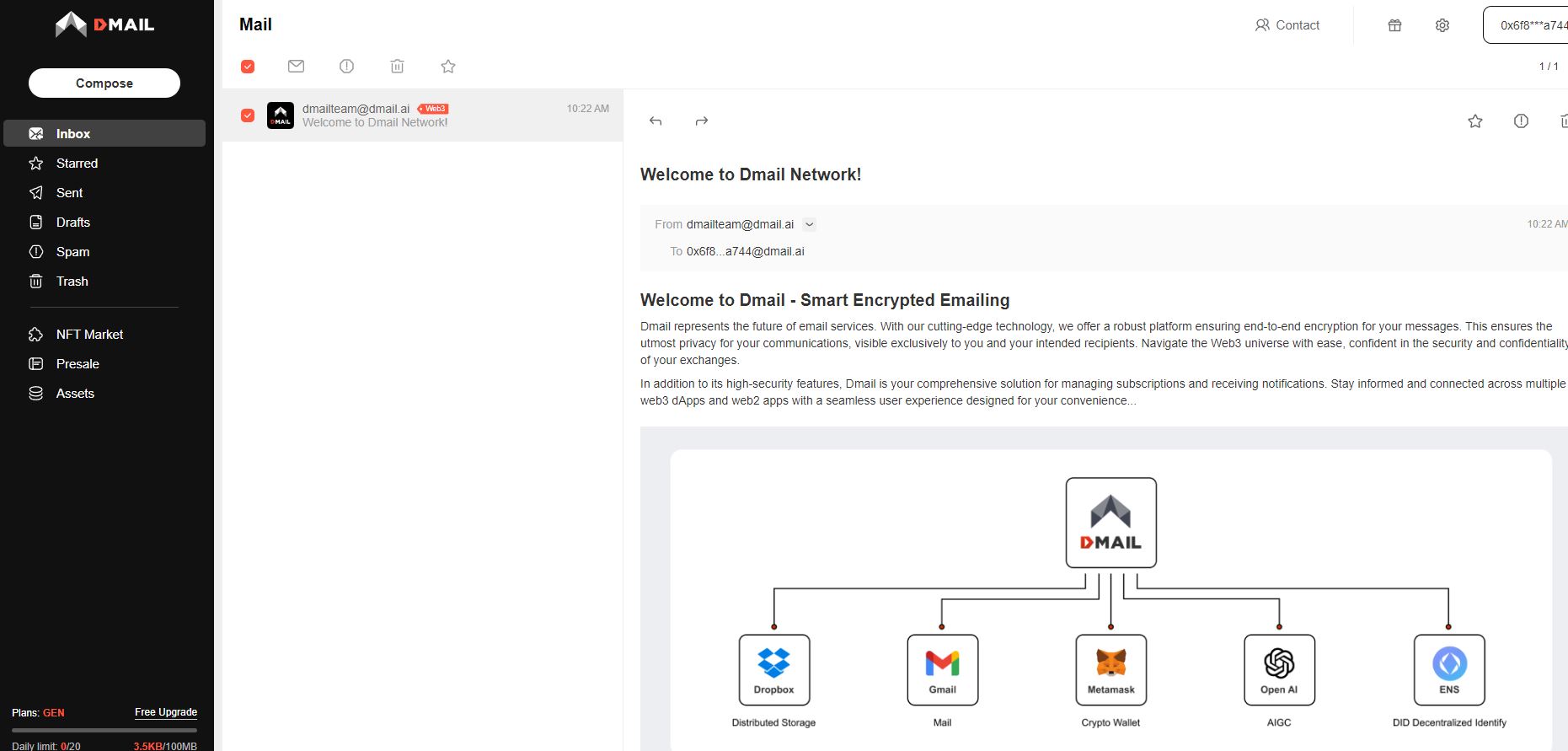Open the Presale page
This screenshot has width=1568, height=751.
click(78, 363)
